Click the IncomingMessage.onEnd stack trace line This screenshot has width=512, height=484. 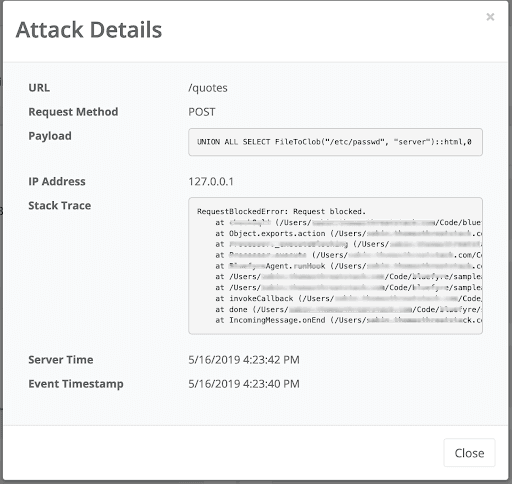tap(348, 320)
